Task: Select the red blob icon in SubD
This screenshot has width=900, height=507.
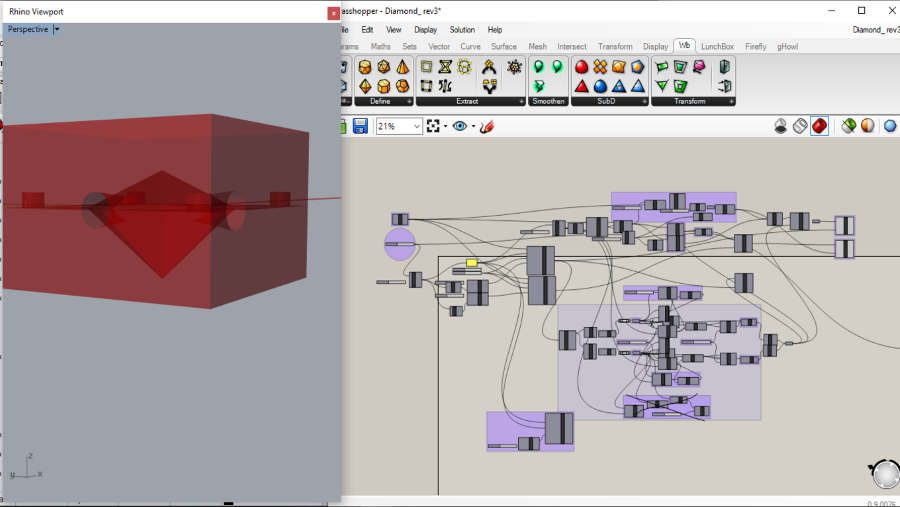Action: point(581,67)
